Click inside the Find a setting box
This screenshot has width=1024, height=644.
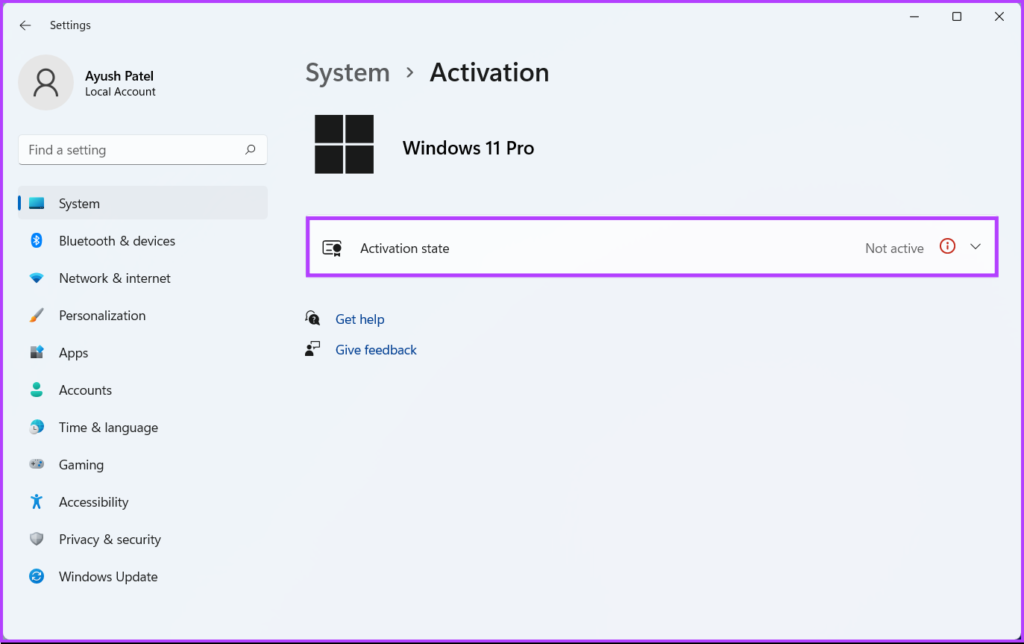click(130, 149)
